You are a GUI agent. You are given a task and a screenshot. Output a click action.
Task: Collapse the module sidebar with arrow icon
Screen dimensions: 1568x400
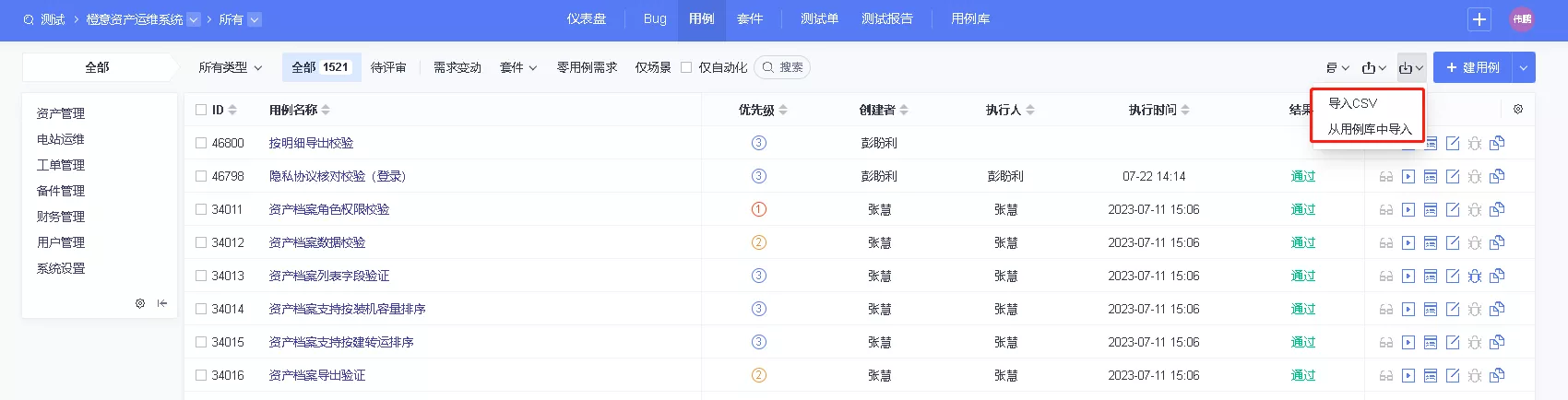(x=162, y=303)
